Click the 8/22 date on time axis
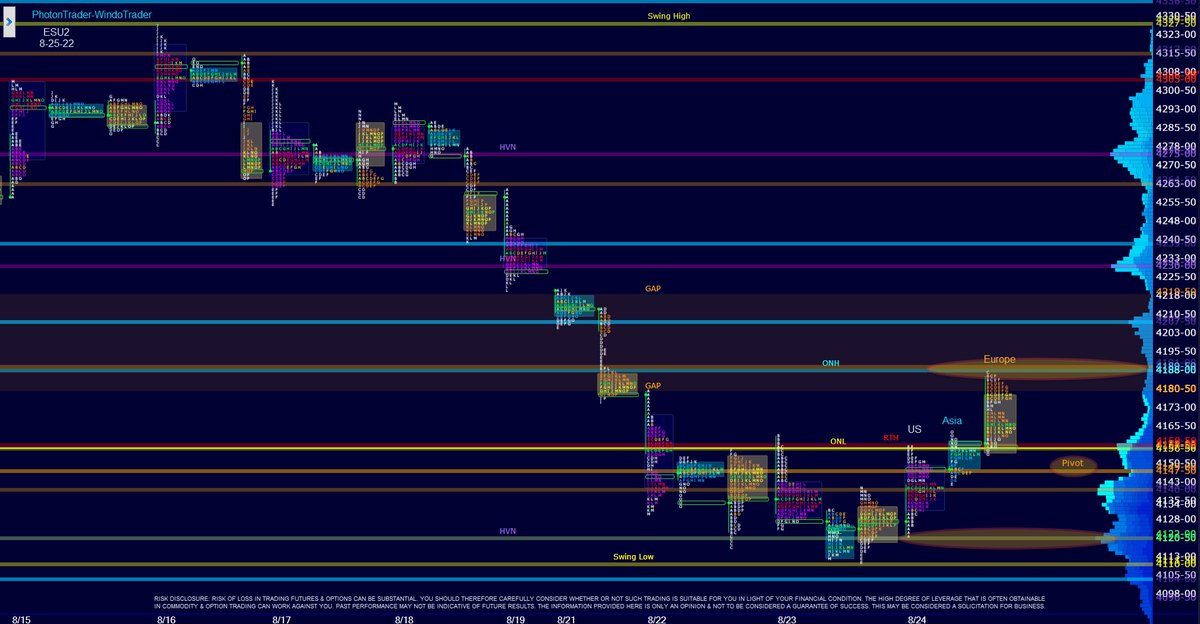1200x624 pixels. pyautogui.click(x=657, y=619)
